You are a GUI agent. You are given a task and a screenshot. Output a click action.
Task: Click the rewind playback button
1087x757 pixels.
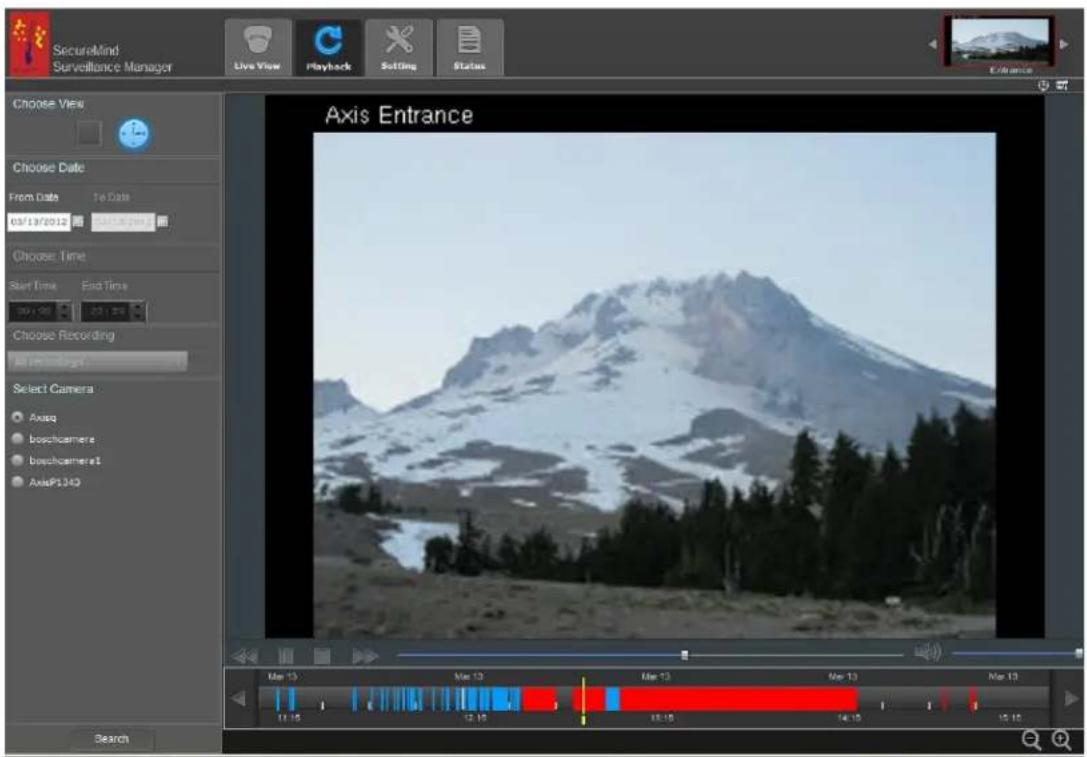click(244, 656)
